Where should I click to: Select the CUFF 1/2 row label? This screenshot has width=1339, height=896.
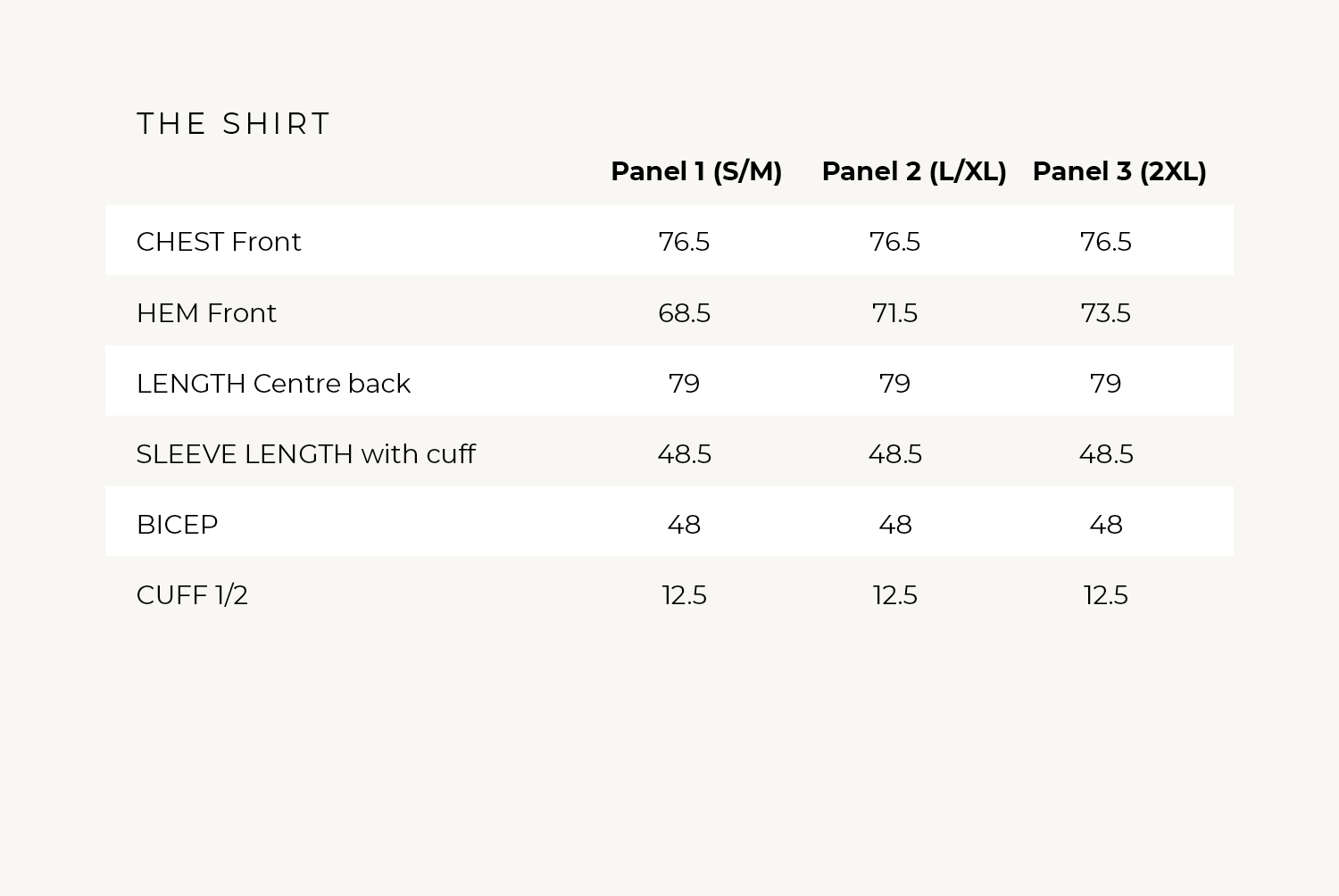192,595
